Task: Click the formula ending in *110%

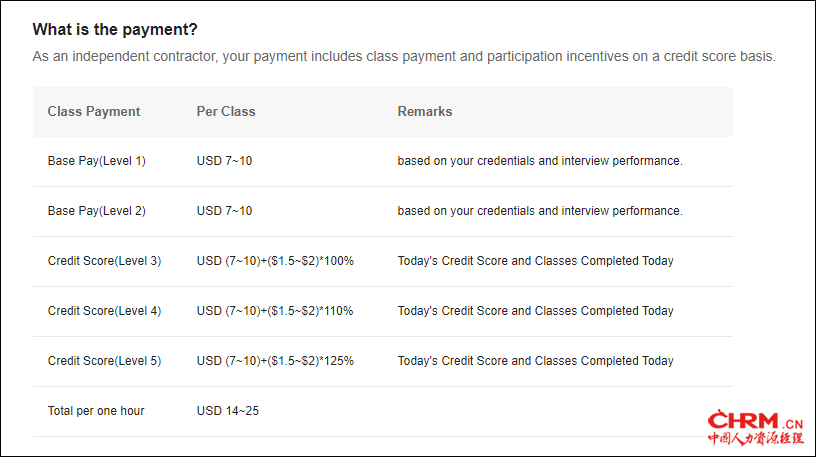Action: click(275, 311)
